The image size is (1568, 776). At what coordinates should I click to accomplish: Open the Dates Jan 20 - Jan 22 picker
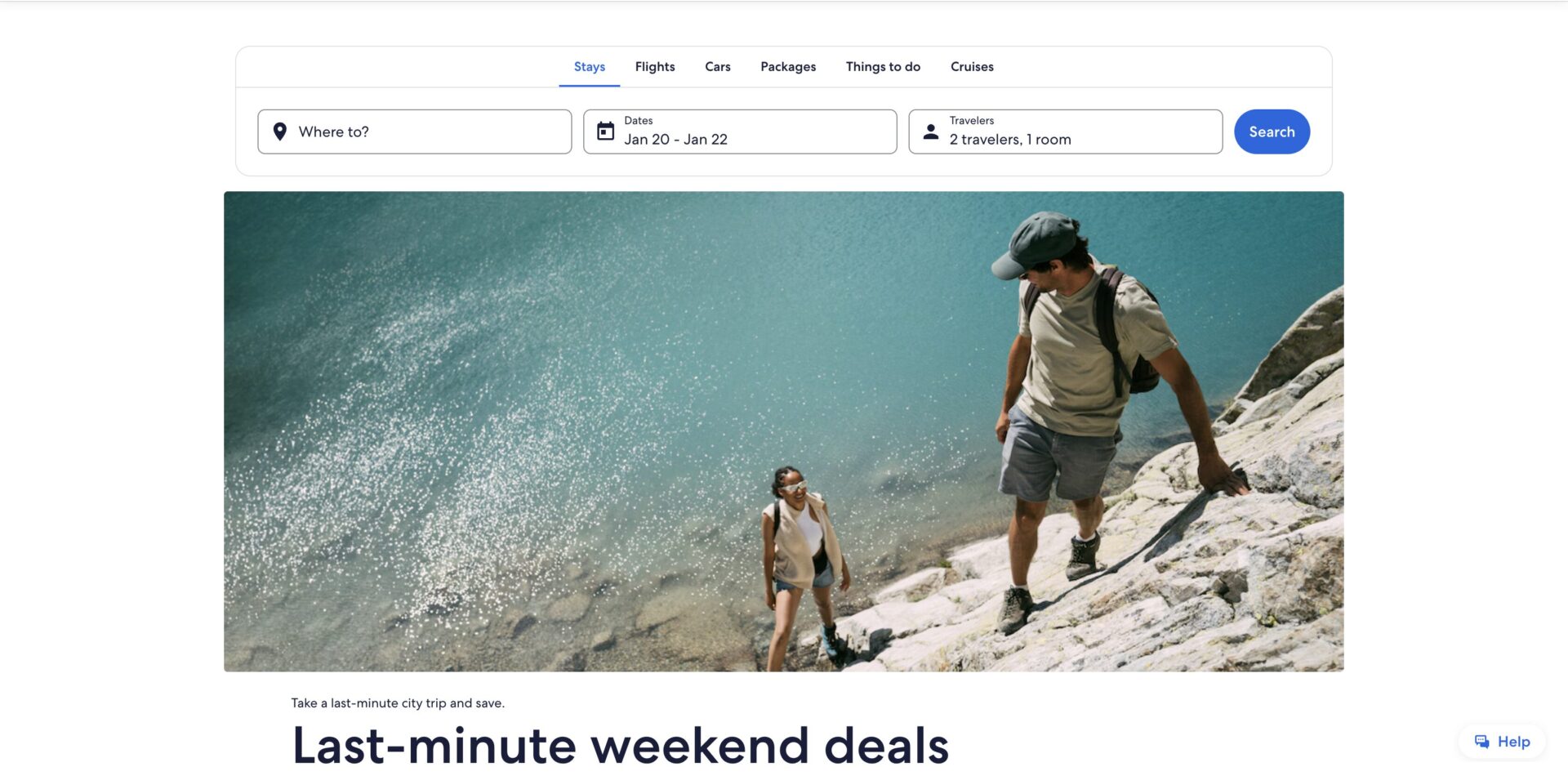point(740,132)
